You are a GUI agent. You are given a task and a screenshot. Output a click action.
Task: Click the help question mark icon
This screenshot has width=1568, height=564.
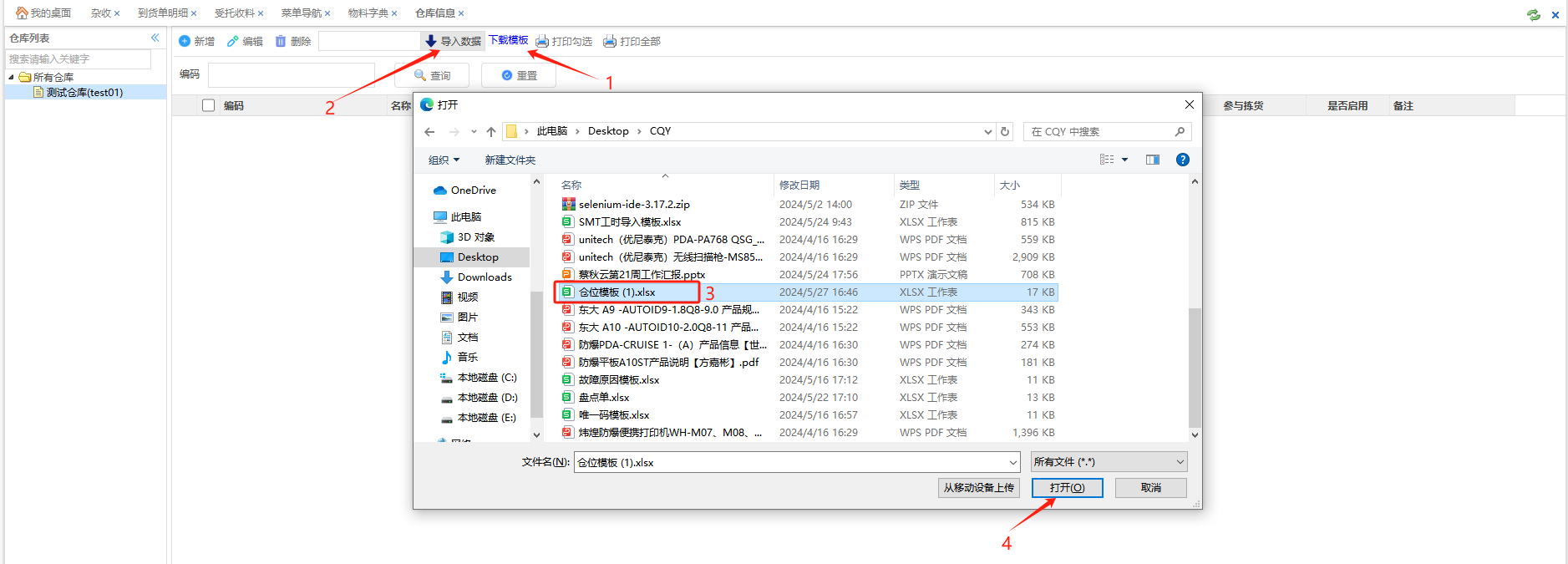tap(1182, 160)
